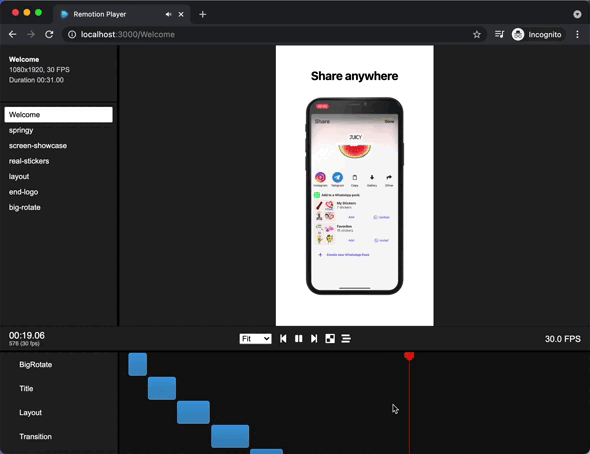Open the real-stickers composition

[29, 161]
